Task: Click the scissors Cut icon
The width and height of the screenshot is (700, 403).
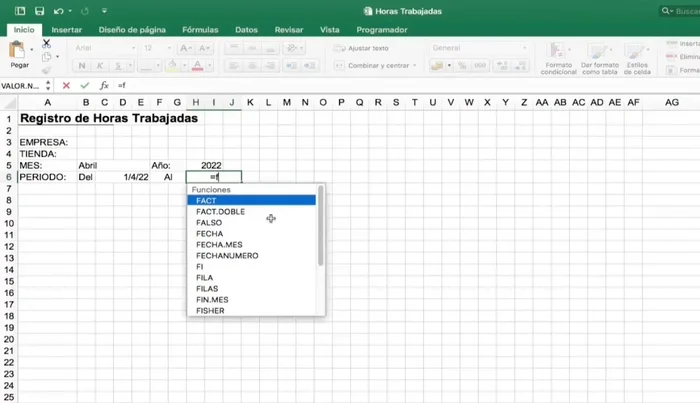Action: (46, 45)
